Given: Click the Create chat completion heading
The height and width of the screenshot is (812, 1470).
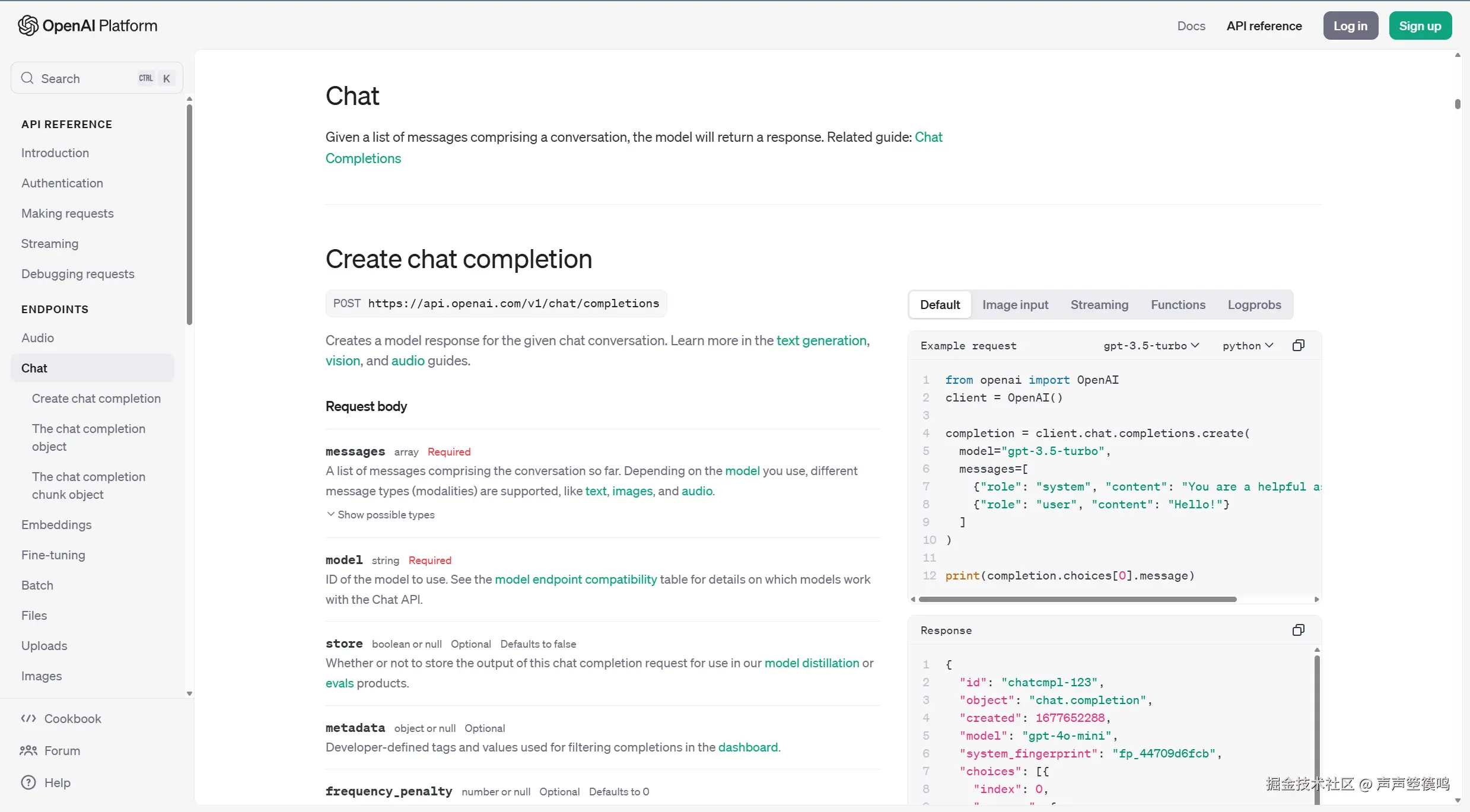Looking at the screenshot, I should tap(459, 259).
